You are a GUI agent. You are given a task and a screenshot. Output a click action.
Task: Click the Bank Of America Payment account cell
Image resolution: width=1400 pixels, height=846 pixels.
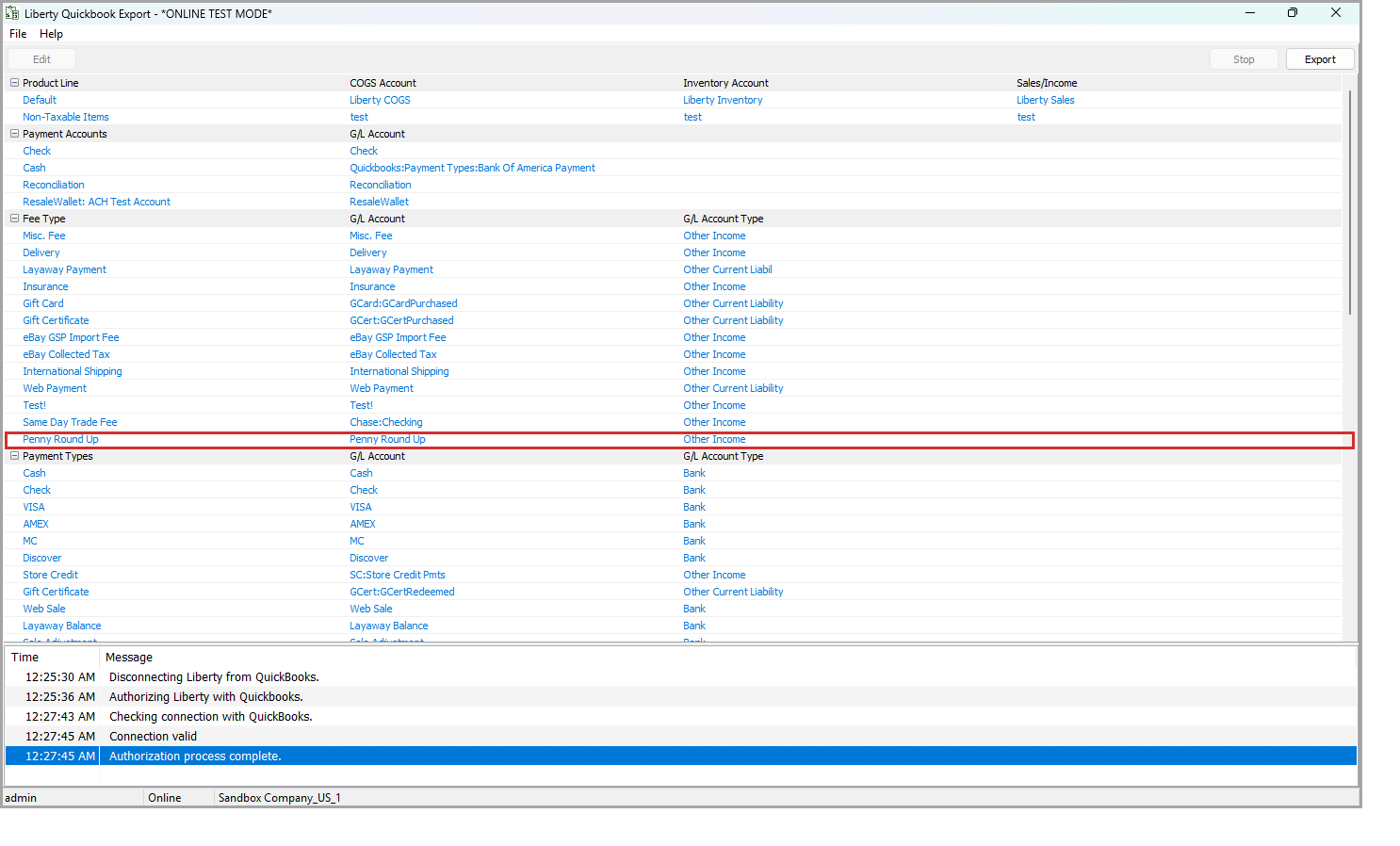point(472,168)
